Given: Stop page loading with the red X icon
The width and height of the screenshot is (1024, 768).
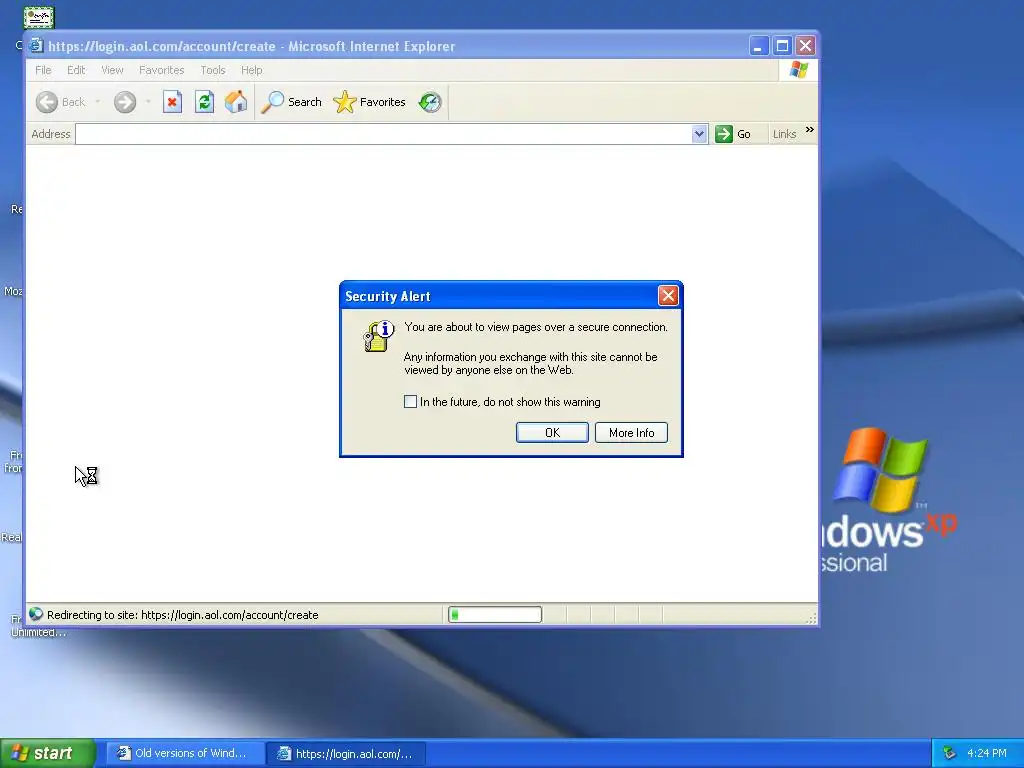Looking at the screenshot, I should [172, 102].
